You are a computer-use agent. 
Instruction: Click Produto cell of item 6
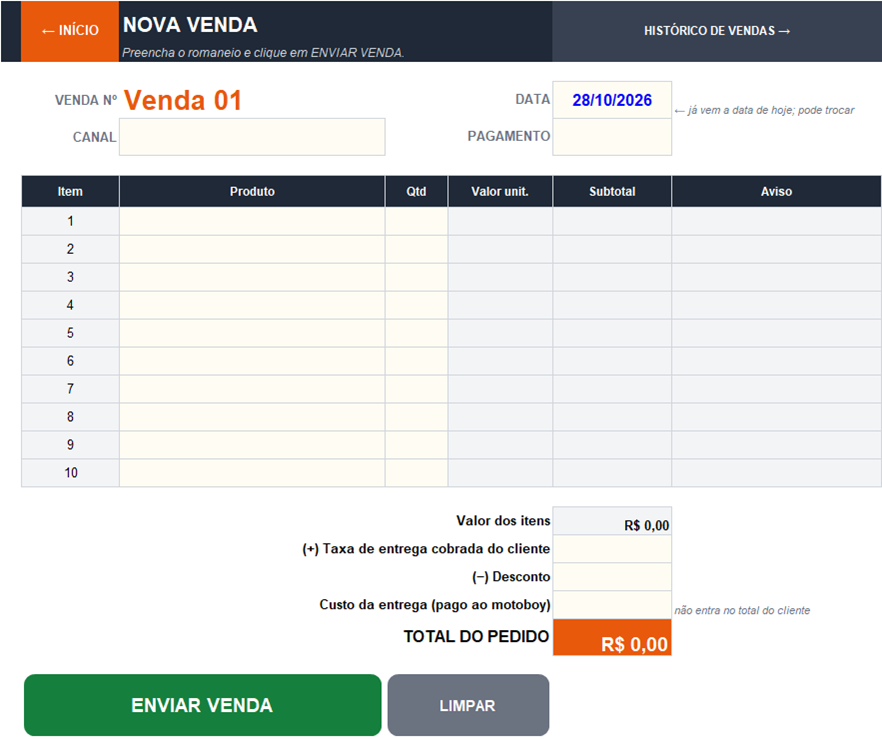(x=252, y=361)
